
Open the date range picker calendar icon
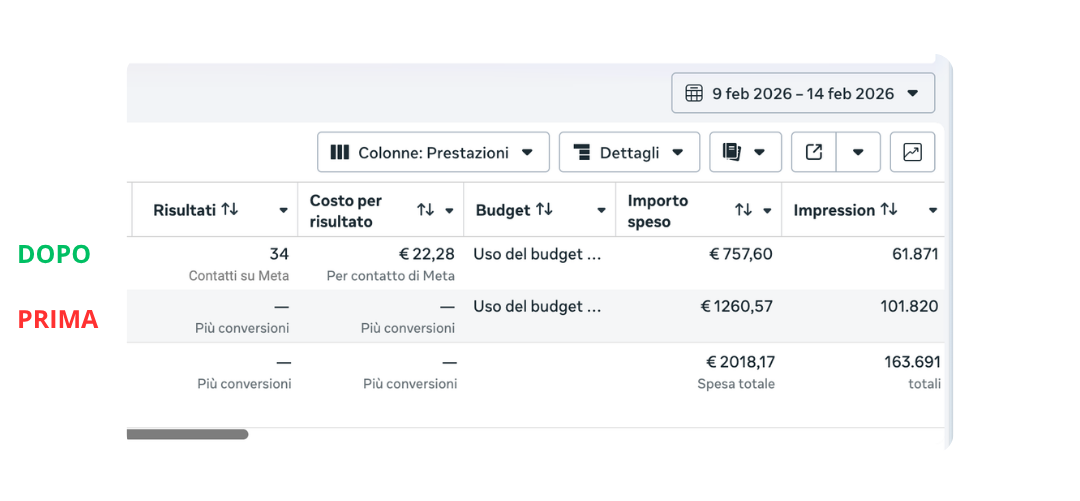pos(694,93)
